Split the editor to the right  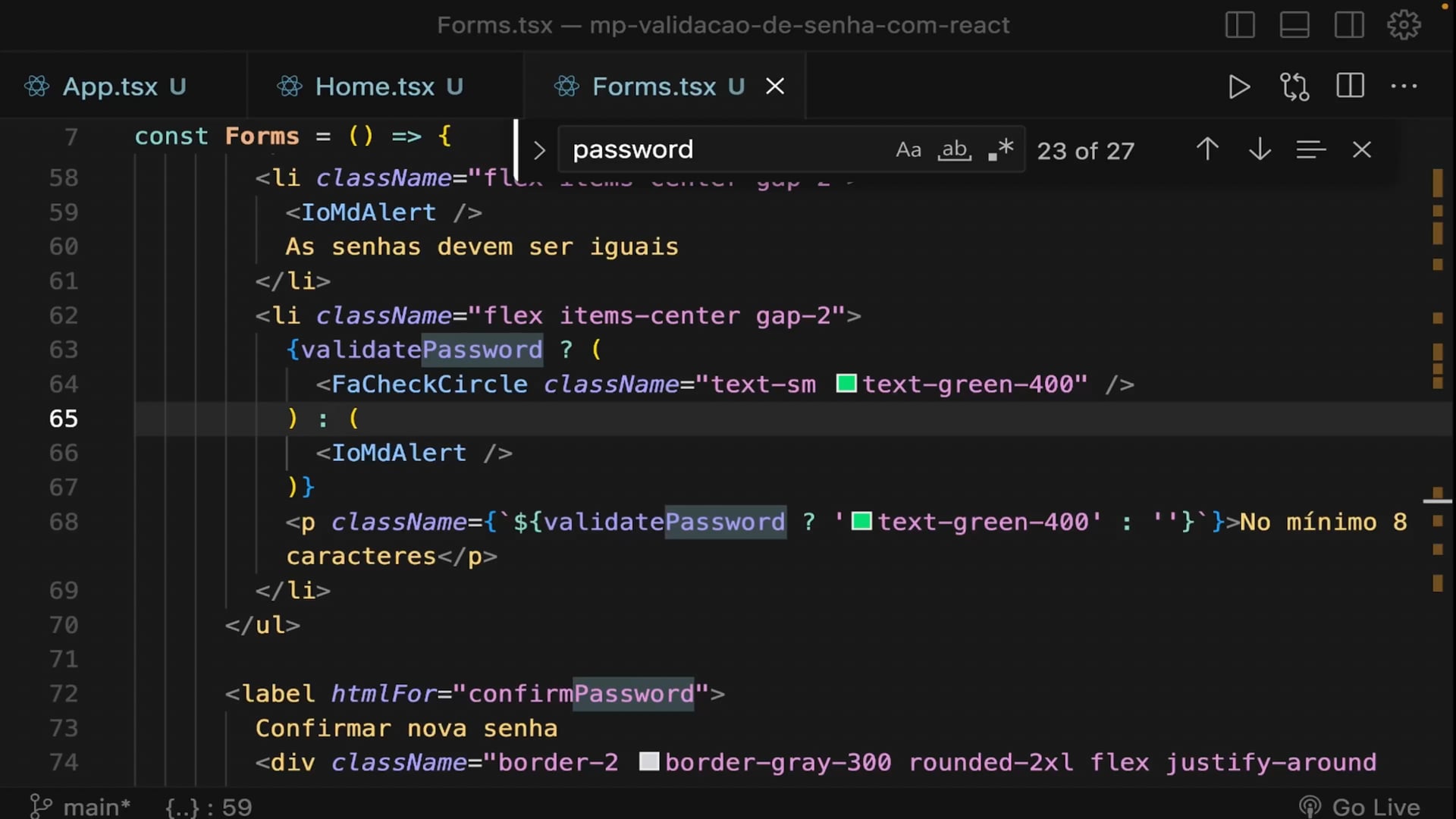coord(1350,86)
